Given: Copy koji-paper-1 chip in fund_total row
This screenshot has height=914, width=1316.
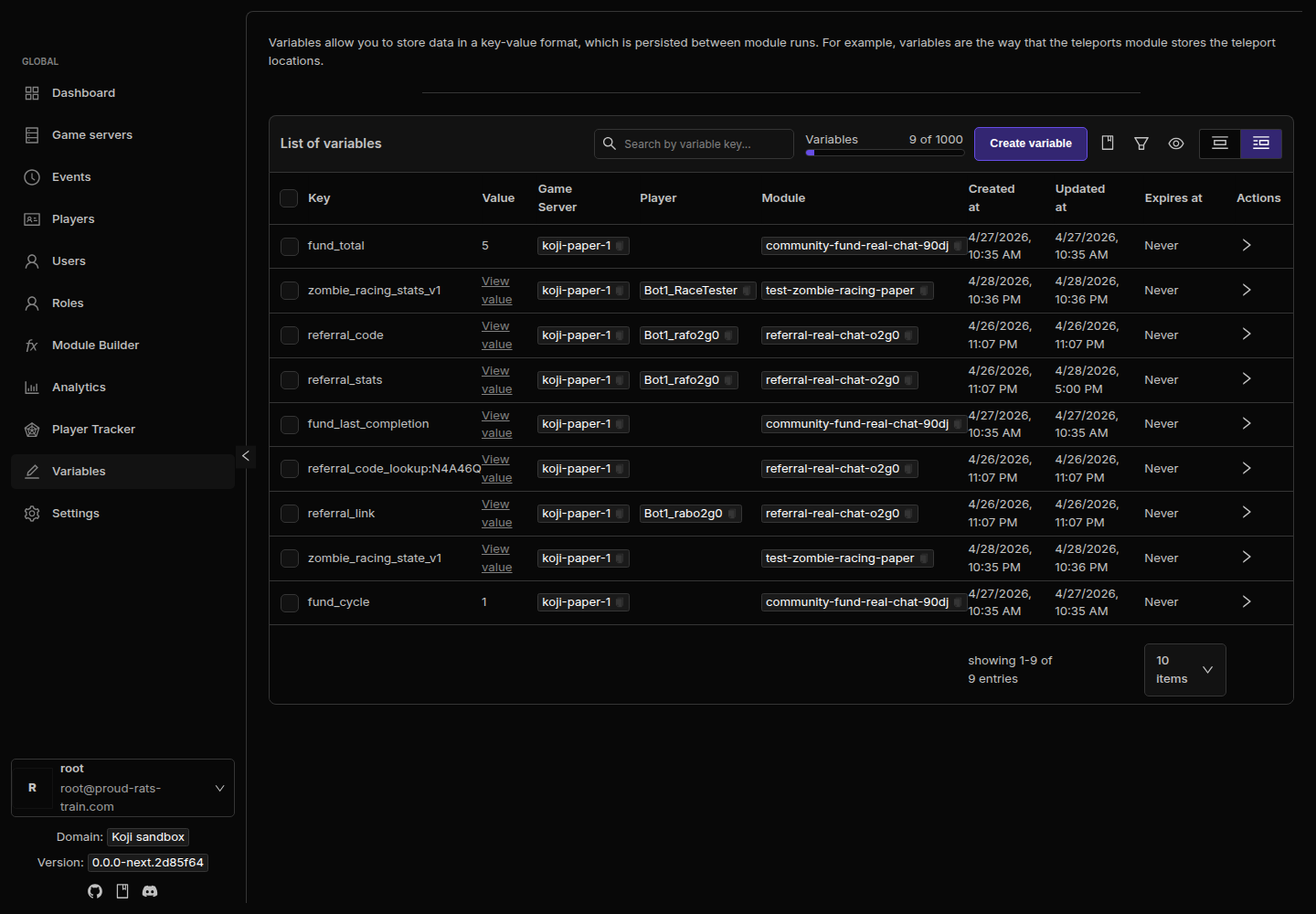Looking at the screenshot, I should pyautogui.click(x=620, y=246).
